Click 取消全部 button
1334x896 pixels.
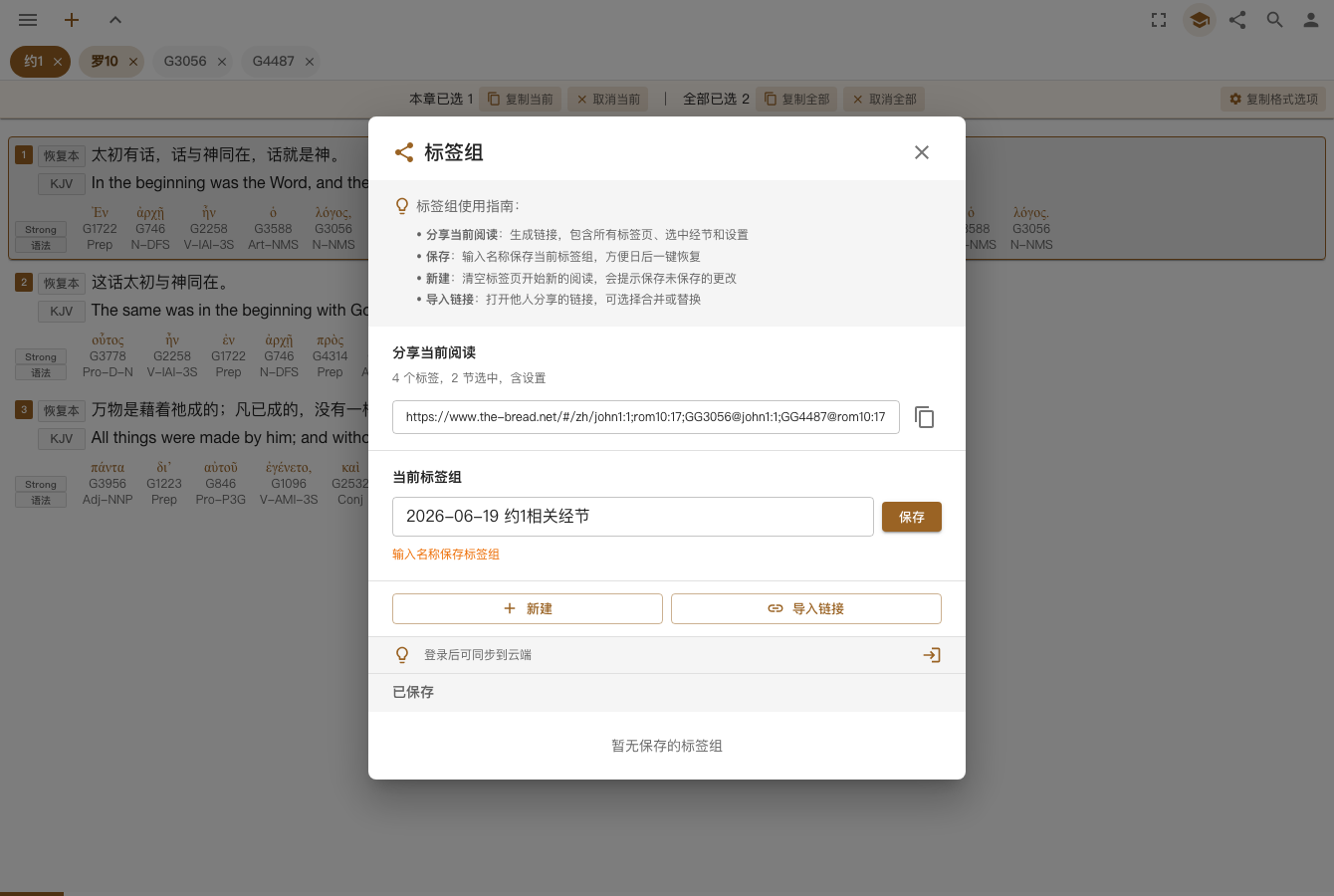pos(884,100)
